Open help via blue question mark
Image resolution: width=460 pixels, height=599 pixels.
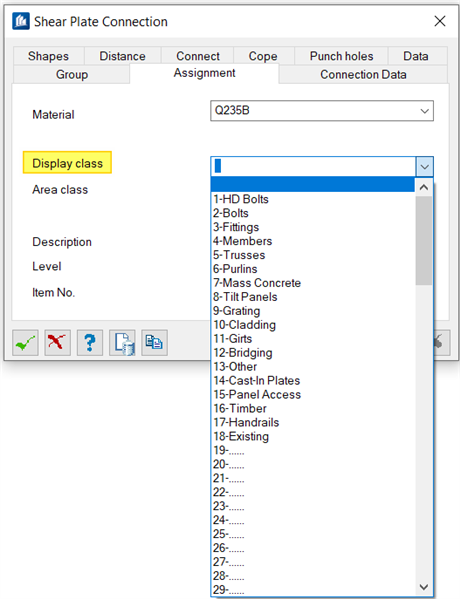pyautogui.click(x=90, y=343)
